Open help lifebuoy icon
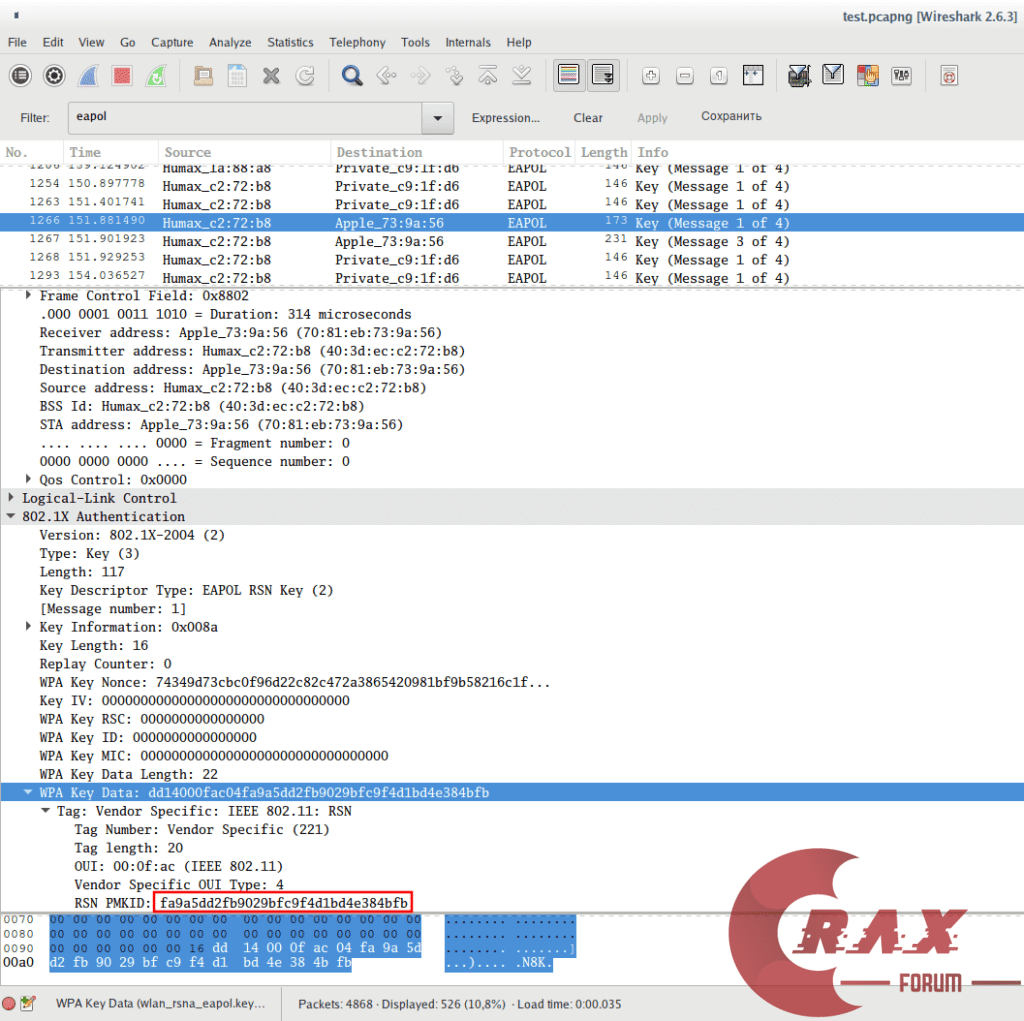This screenshot has height=1021, width=1024. 949,76
